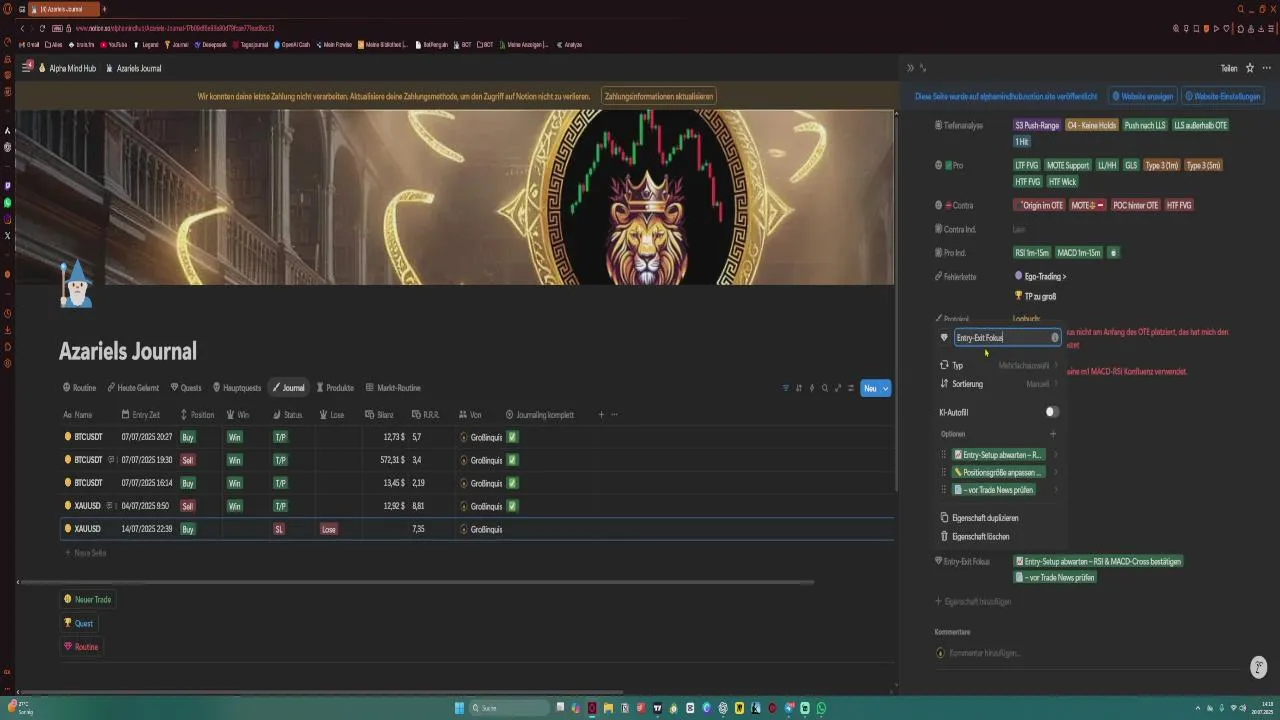Screen dimensions: 1280x720
Task: Open the Notion sidebar hamburger menu
Action: tap(27, 68)
